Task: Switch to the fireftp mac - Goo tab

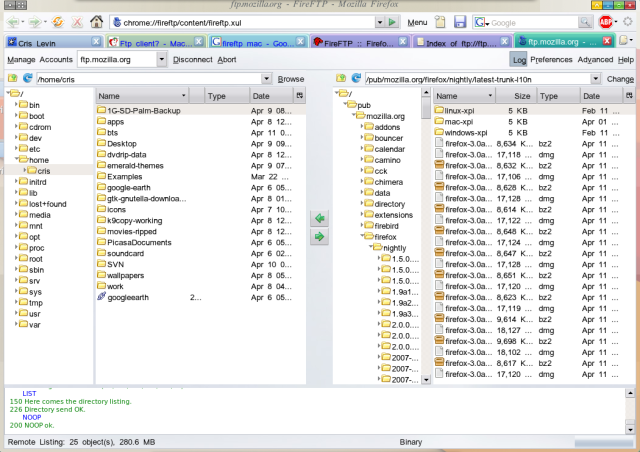Action: 258,42
